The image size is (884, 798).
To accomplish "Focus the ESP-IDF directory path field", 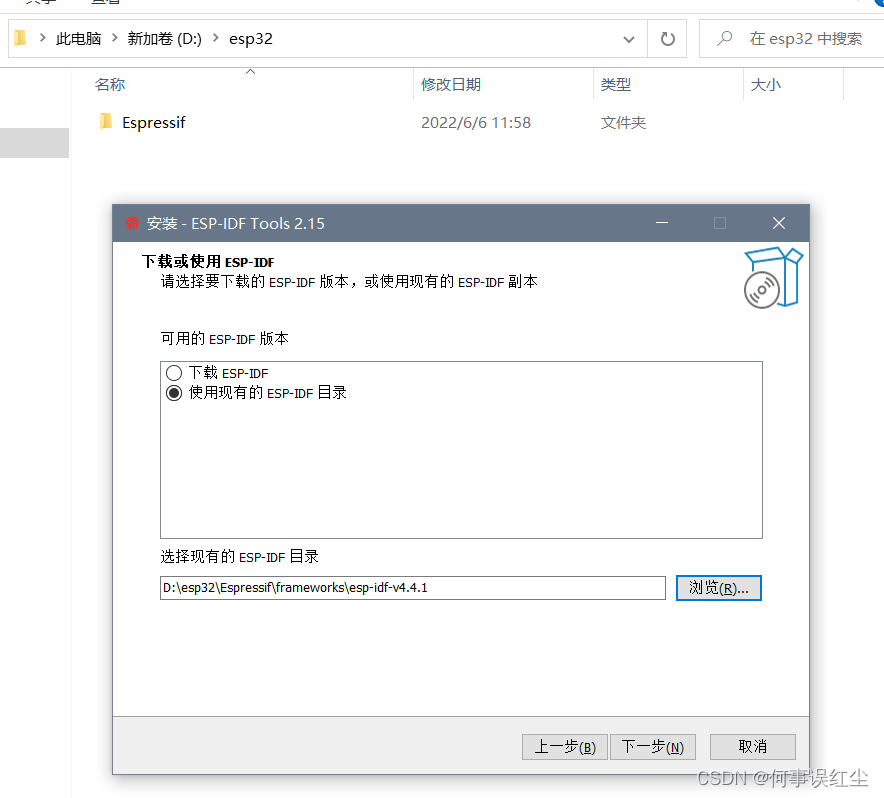I will click(x=413, y=588).
